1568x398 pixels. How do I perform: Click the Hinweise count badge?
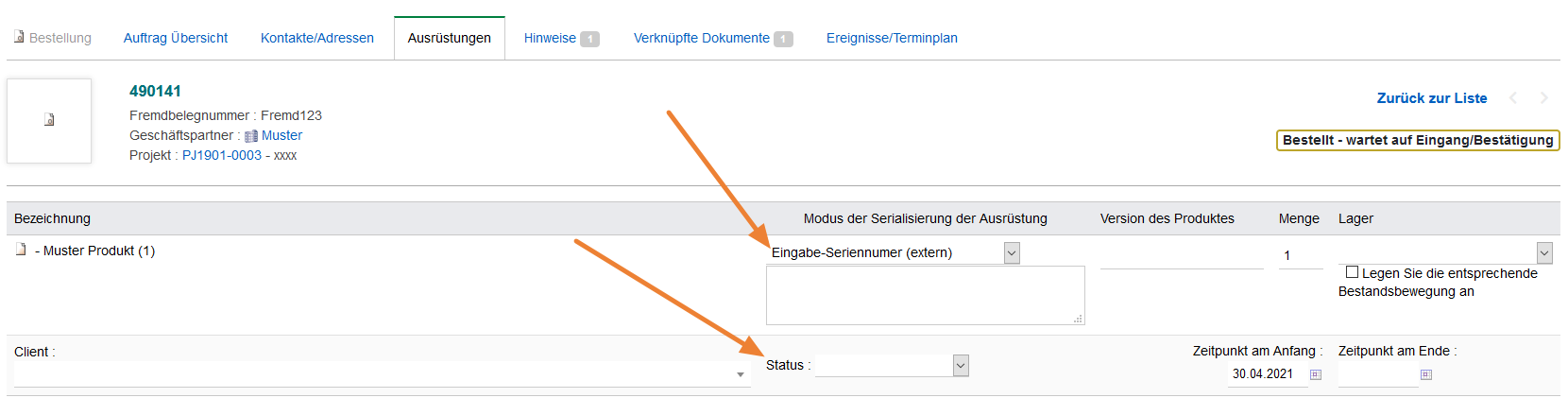click(x=589, y=39)
